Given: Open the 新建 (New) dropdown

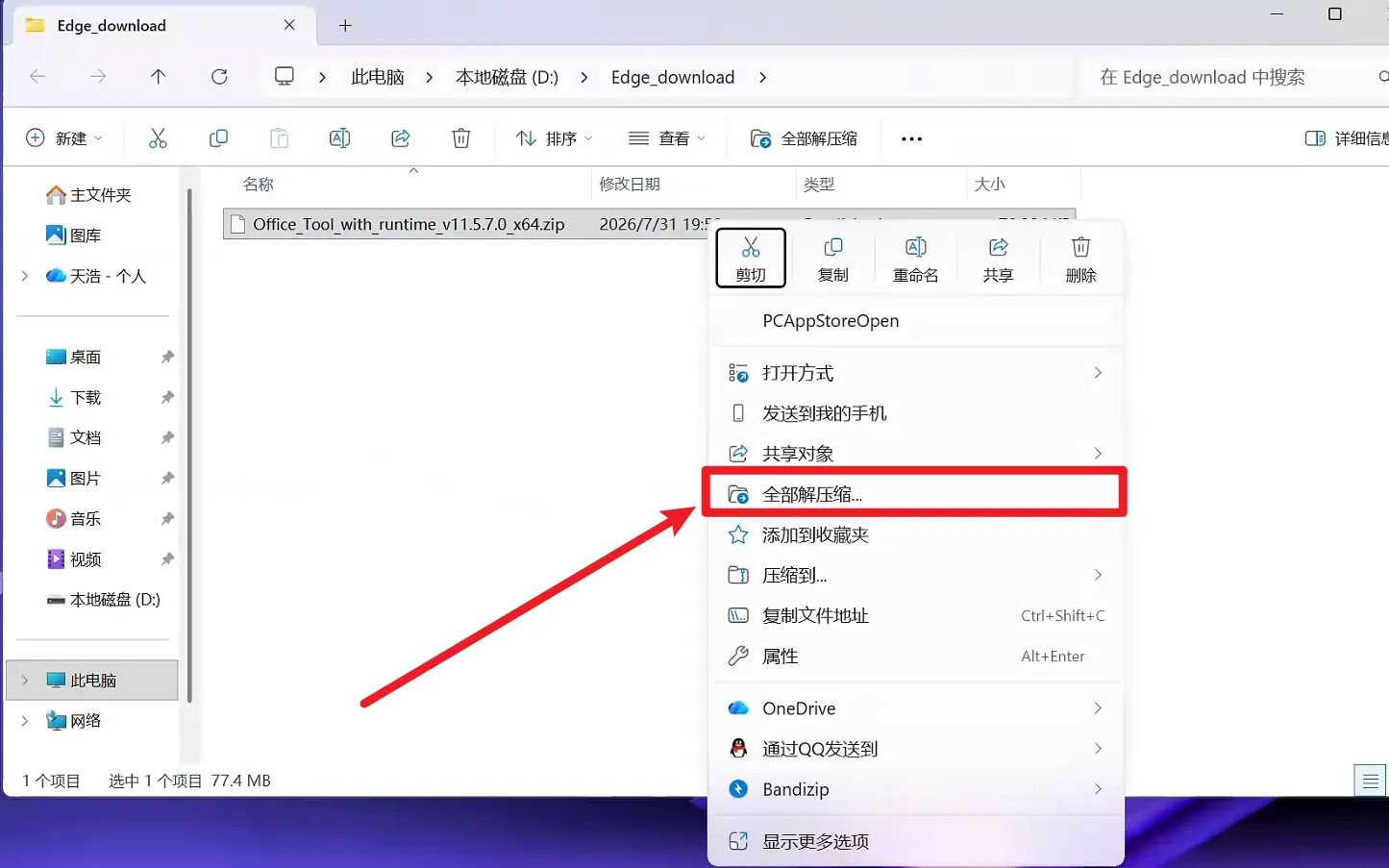Looking at the screenshot, I should click(63, 138).
